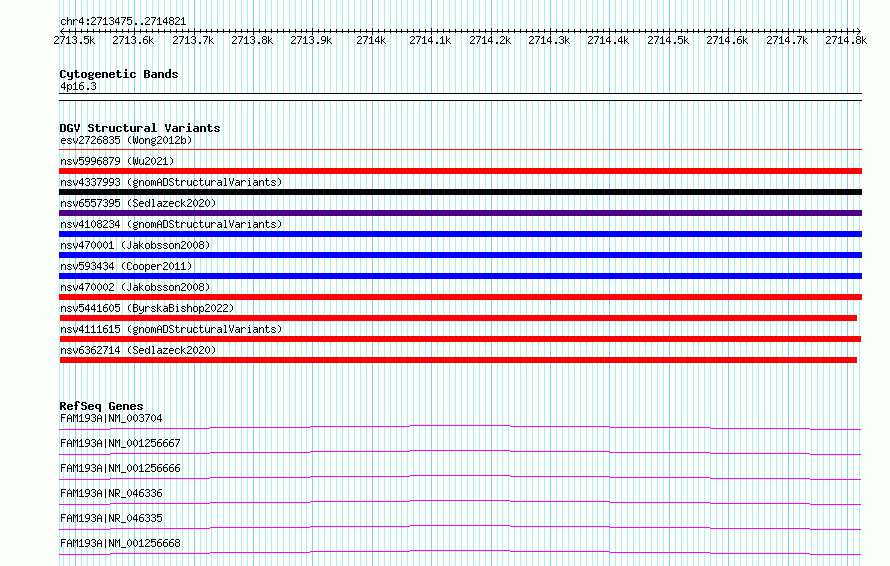Click the chr4:2713475..2714821 coordinate label
The image size is (890, 566).
coord(123,21)
